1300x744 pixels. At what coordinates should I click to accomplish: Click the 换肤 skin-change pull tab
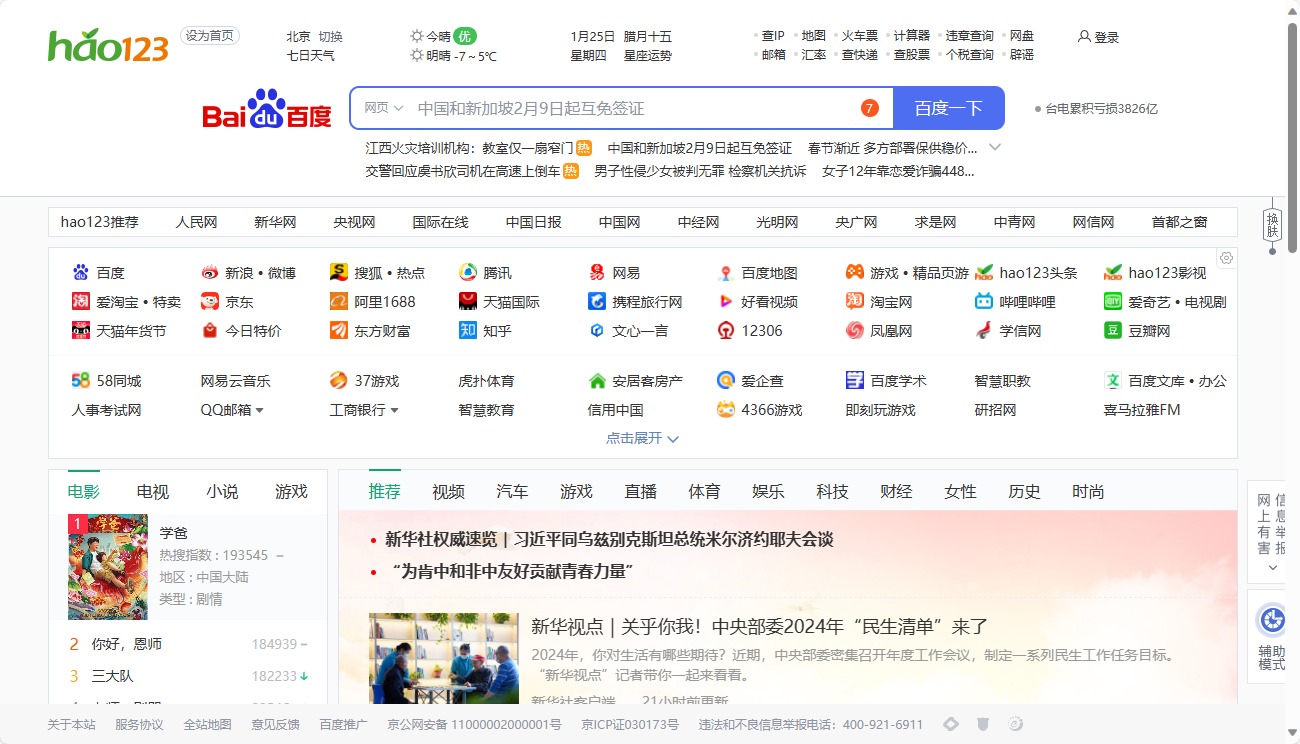click(x=1272, y=224)
